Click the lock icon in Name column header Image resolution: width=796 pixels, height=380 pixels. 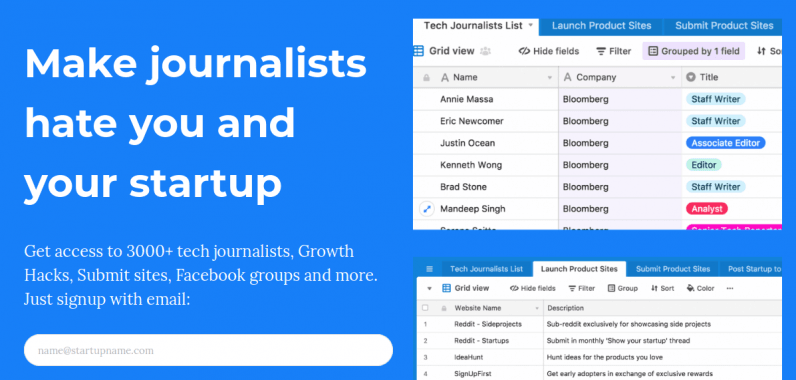click(426, 78)
